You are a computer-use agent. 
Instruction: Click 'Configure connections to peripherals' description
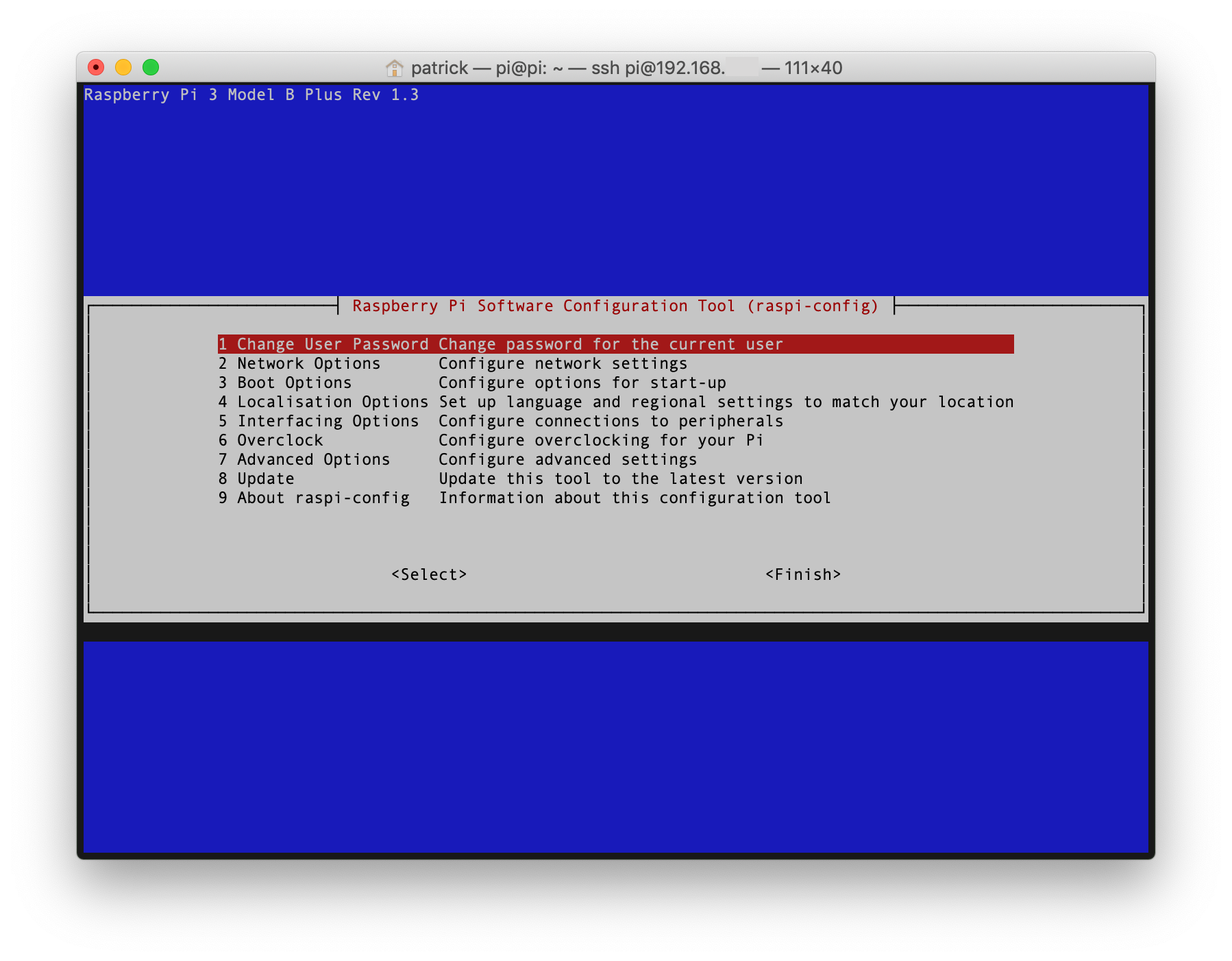coord(611,421)
